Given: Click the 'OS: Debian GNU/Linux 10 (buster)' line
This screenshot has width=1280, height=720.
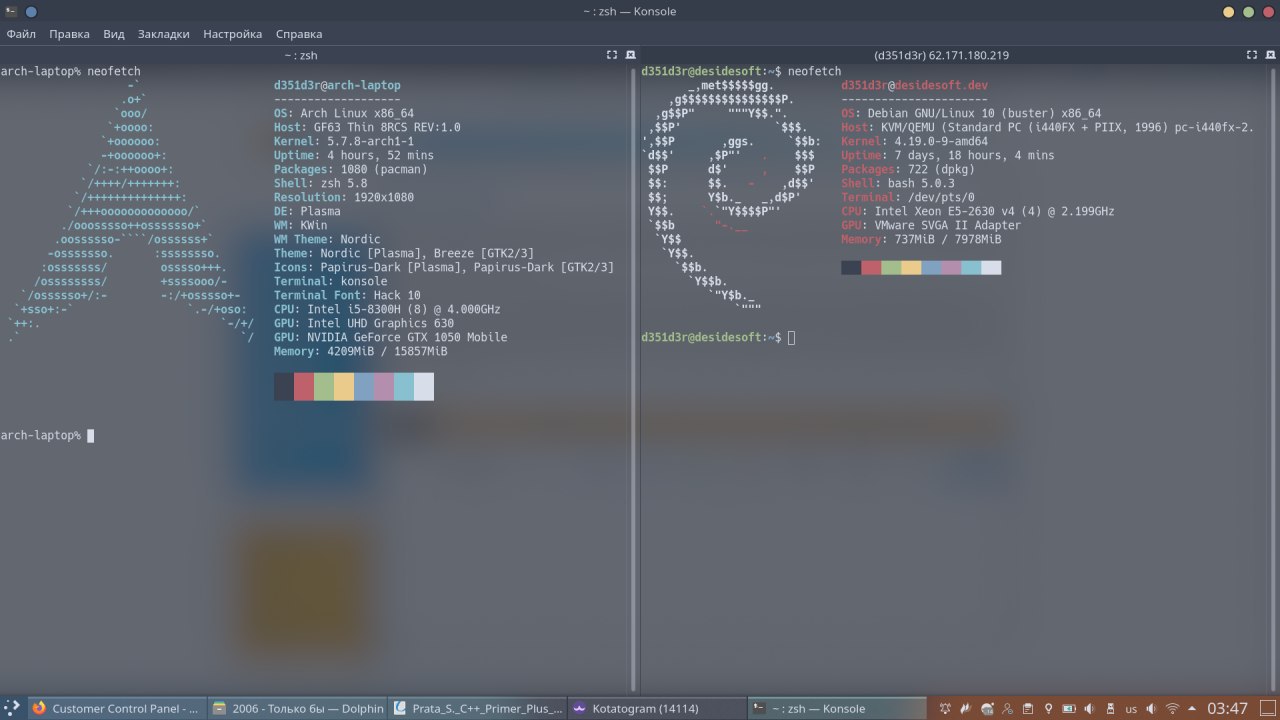Looking at the screenshot, I should point(971,114).
